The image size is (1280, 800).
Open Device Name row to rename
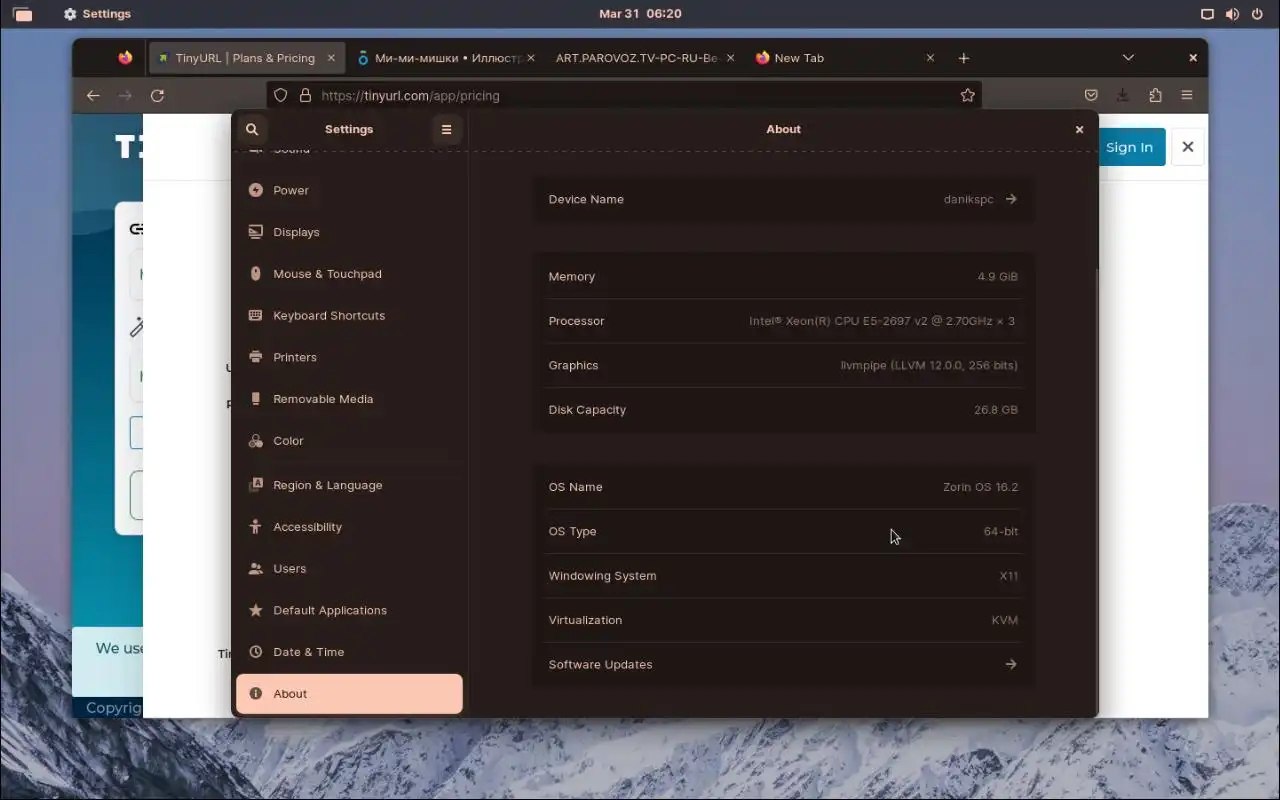[783, 199]
